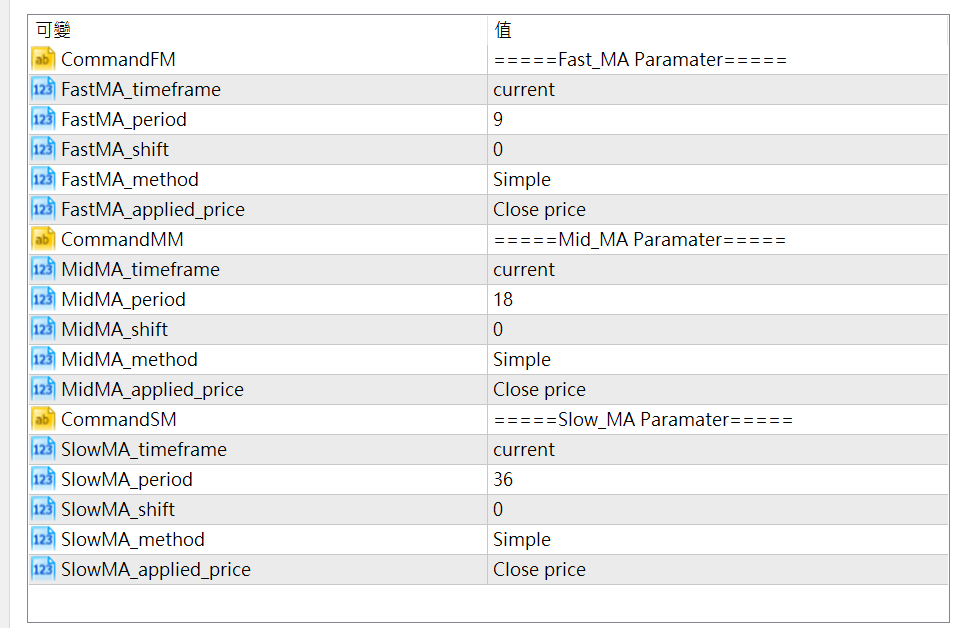
Task: Select the numeric icon for MidMA_shift
Action: click(x=43, y=329)
